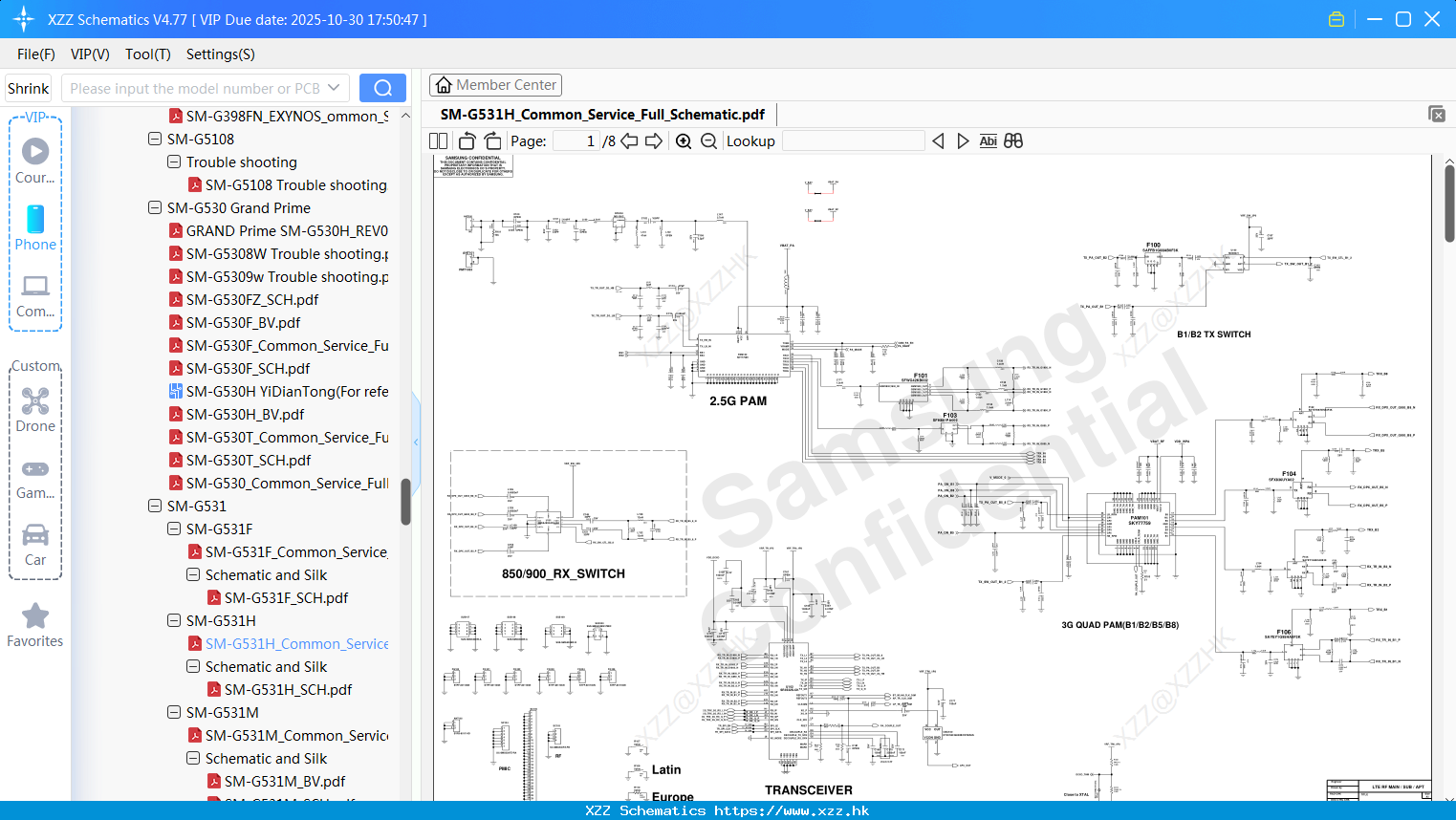Open SM-G5309w Trouble shooting pdf
This screenshot has width=1456, height=820.
[x=278, y=276]
